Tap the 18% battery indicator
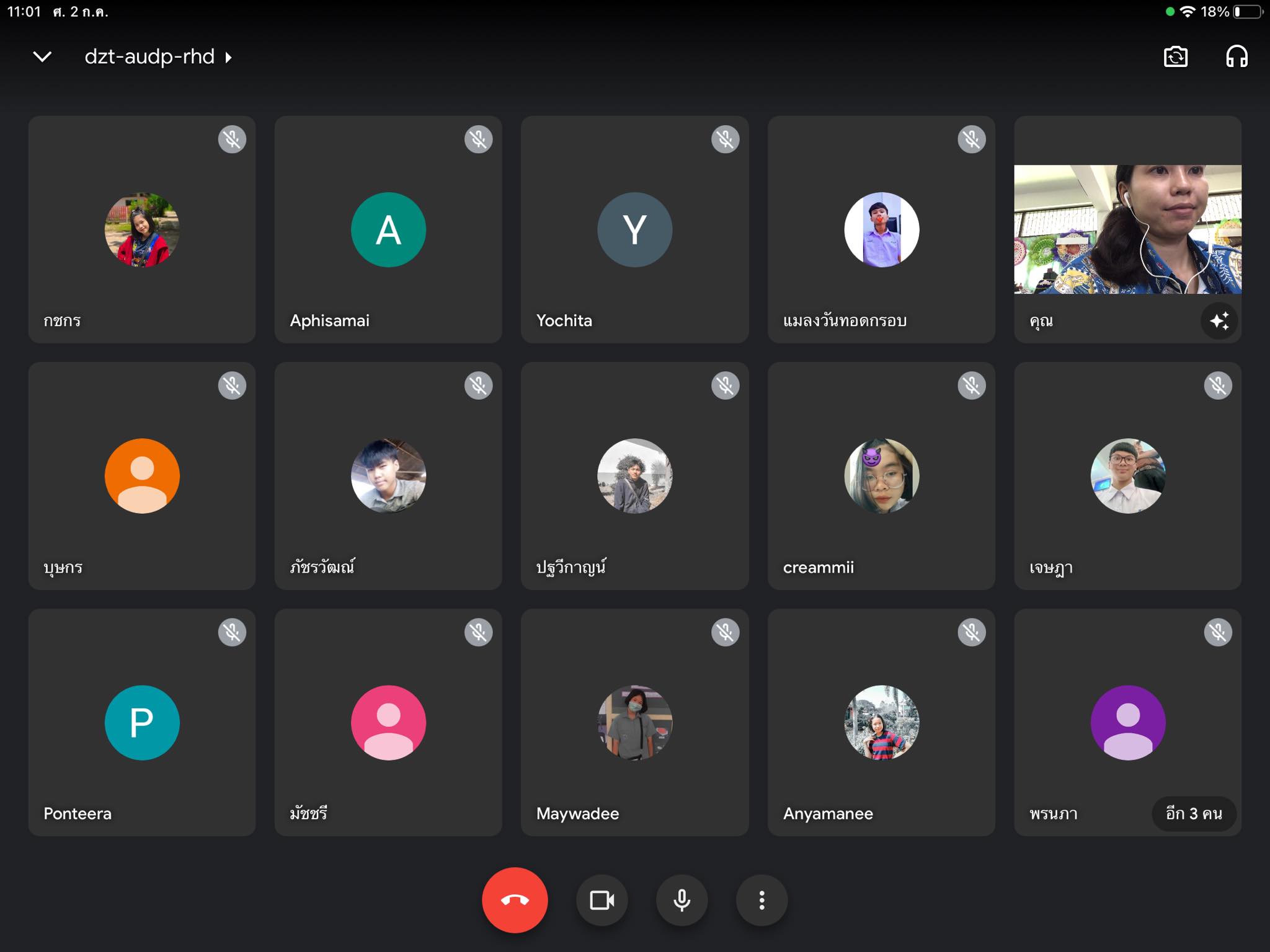 pyautogui.click(x=1231, y=12)
